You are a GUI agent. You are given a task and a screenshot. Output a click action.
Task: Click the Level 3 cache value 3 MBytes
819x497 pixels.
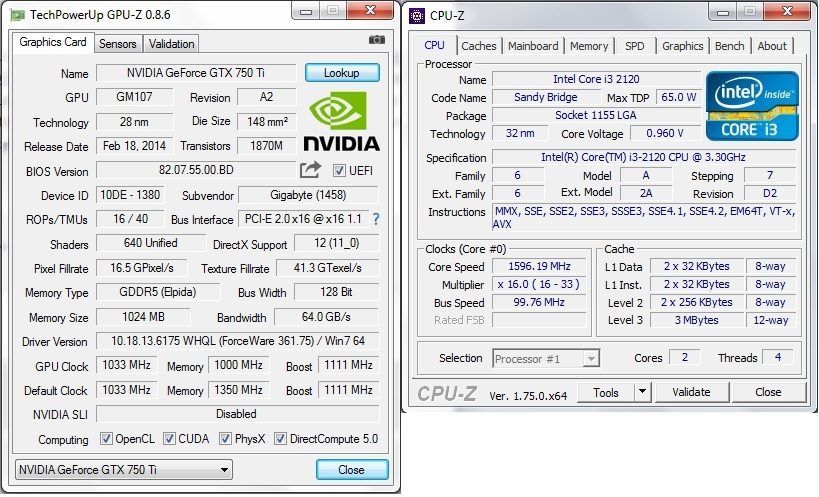pos(696,320)
